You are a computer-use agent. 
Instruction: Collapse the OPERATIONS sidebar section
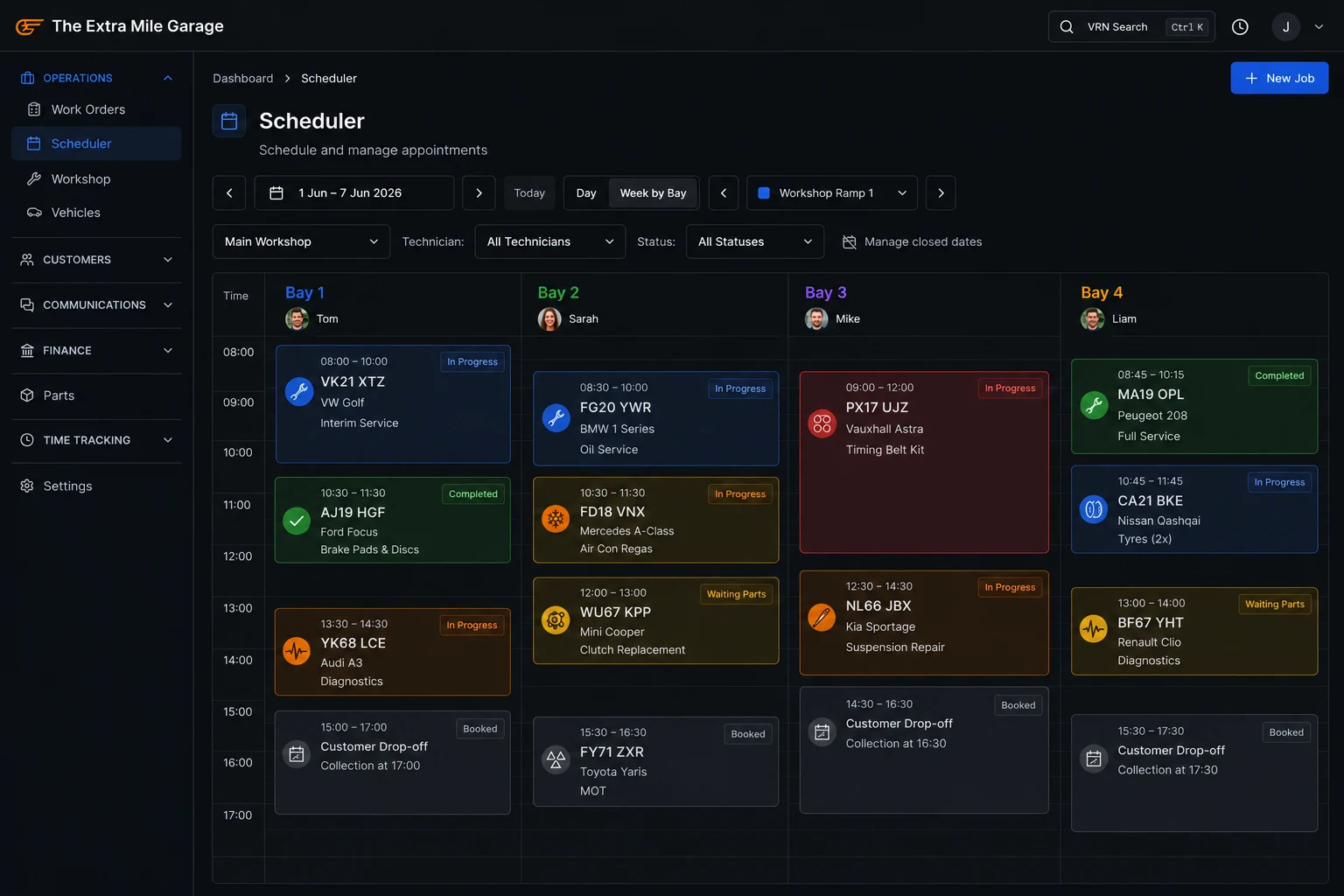96,78
